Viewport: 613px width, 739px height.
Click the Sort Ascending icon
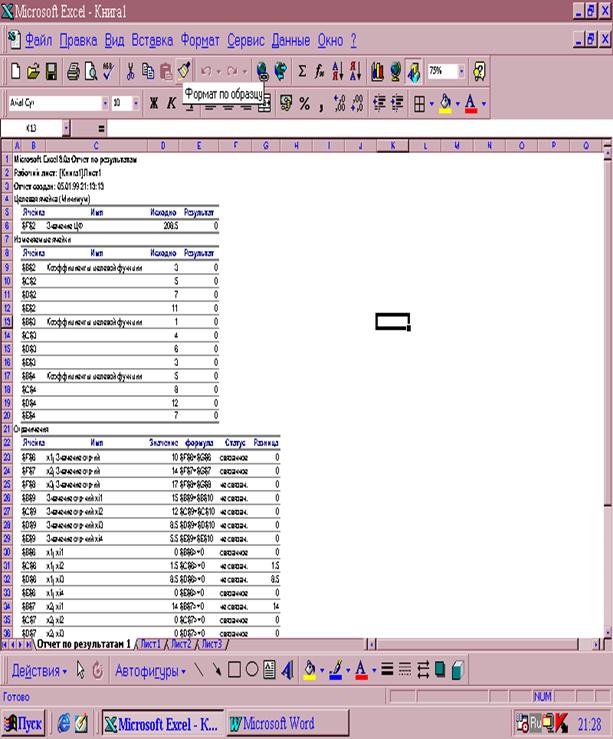coord(337,72)
